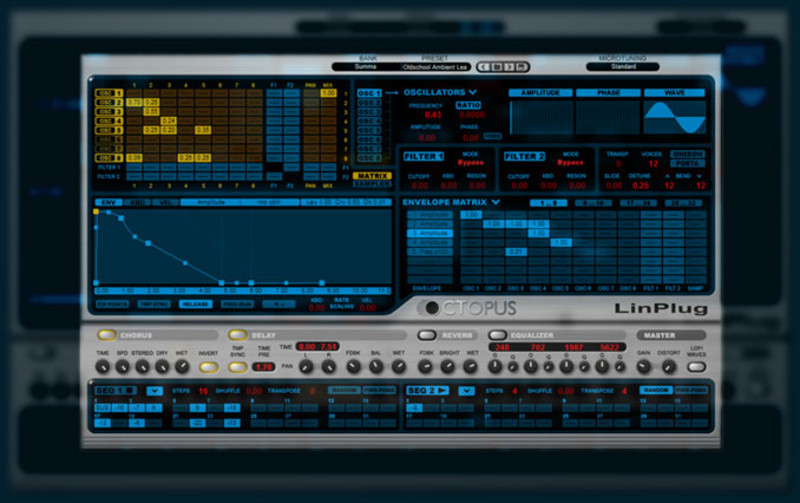This screenshot has height=503, width=800.
Task: Change Filter 1 mode from Bypass
Action: (470, 163)
